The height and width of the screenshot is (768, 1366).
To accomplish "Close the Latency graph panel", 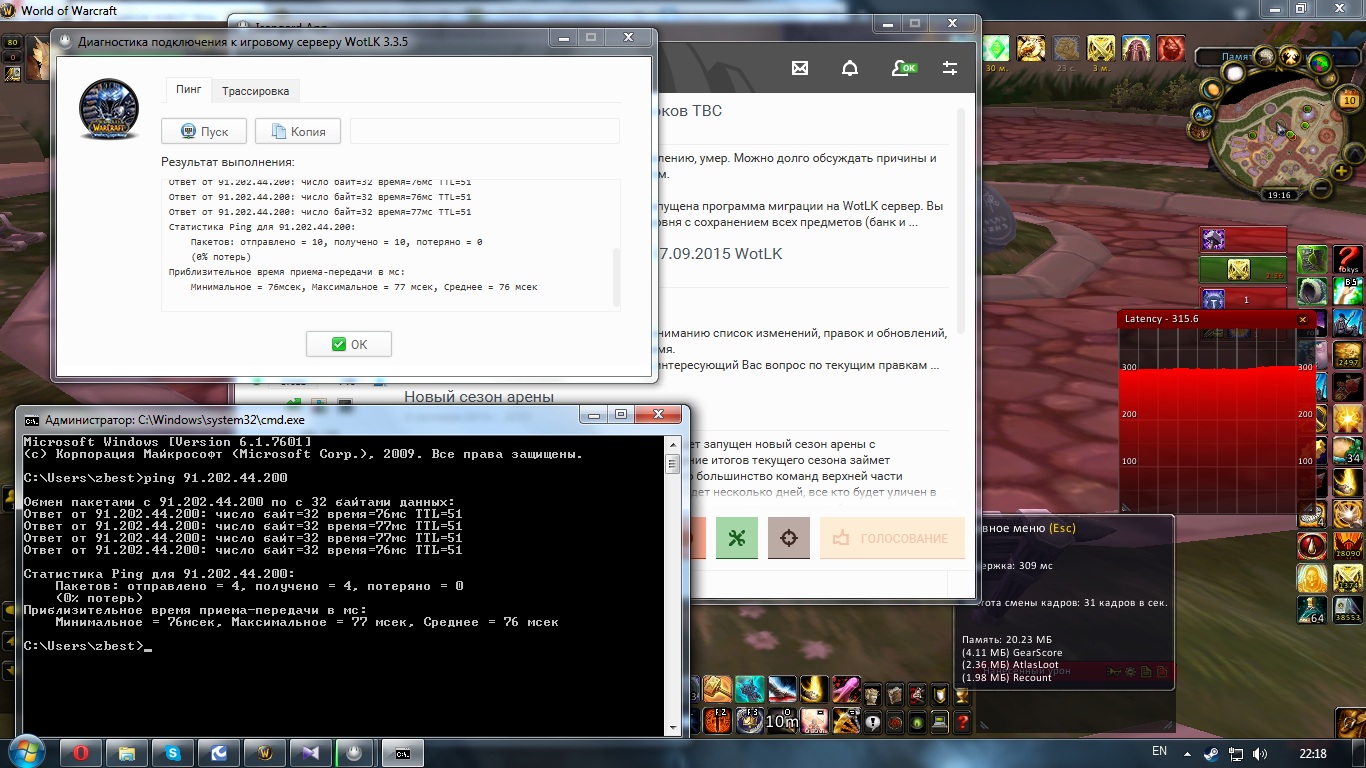I will point(1302,319).
